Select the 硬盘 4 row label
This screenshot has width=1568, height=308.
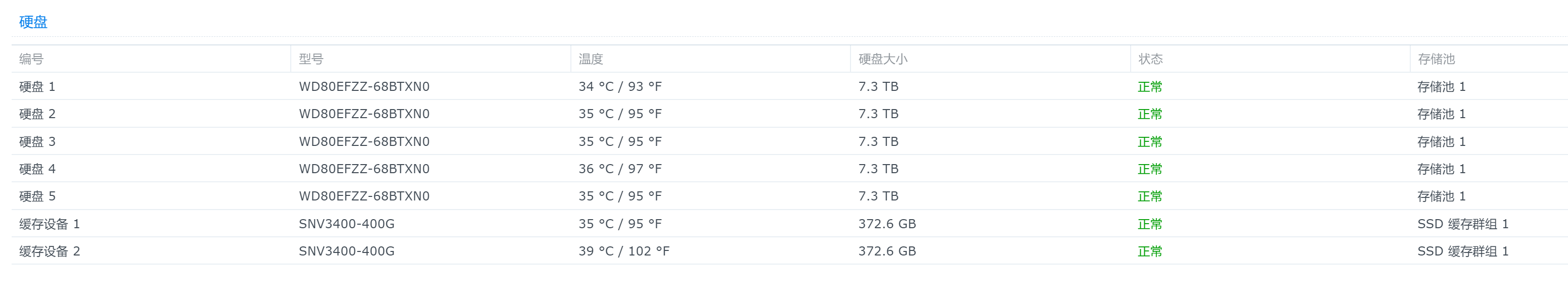(x=37, y=169)
